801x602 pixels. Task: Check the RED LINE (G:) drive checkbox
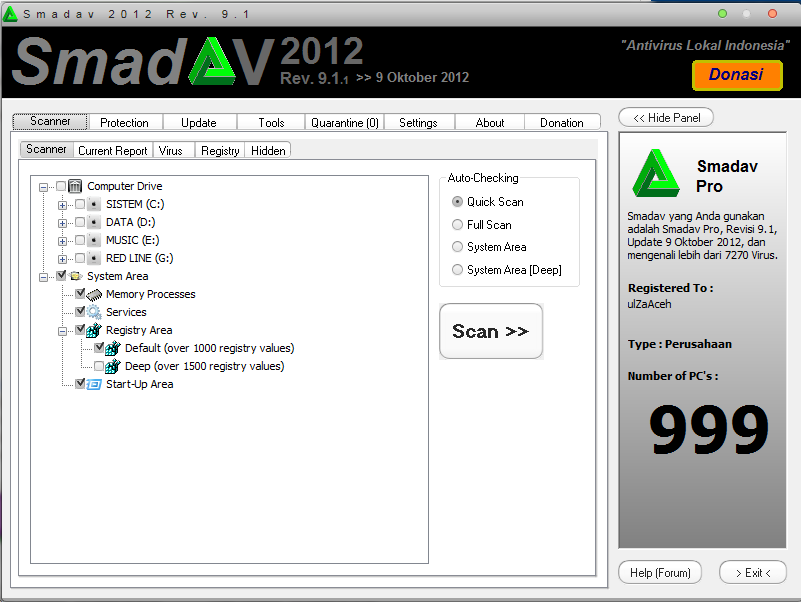[80, 258]
